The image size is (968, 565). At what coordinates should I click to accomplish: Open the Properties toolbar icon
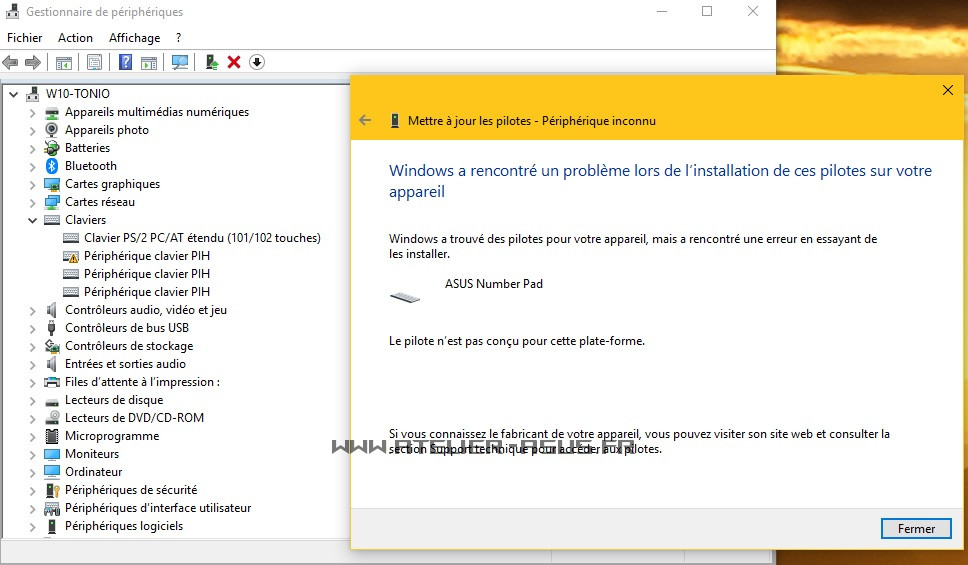point(94,62)
